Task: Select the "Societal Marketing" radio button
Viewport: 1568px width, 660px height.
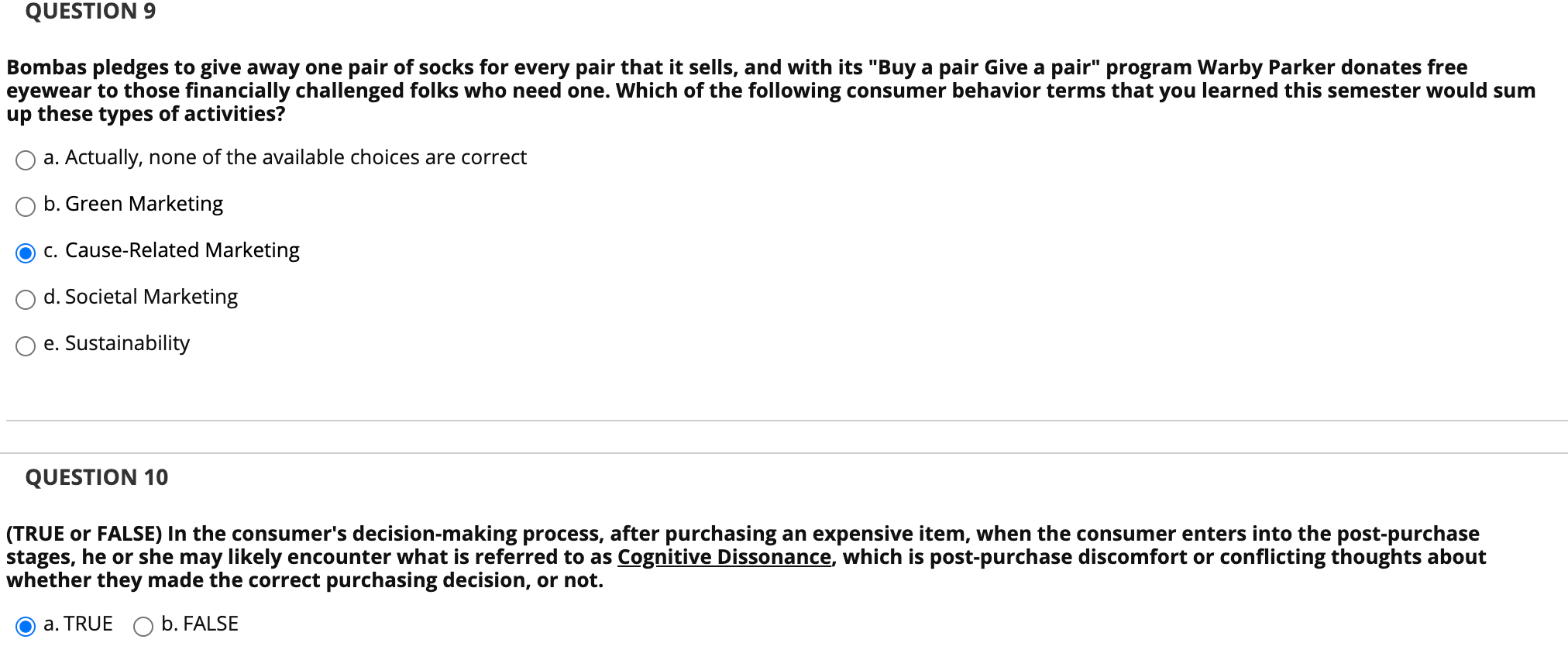Action: pyautogui.click(x=26, y=300)
